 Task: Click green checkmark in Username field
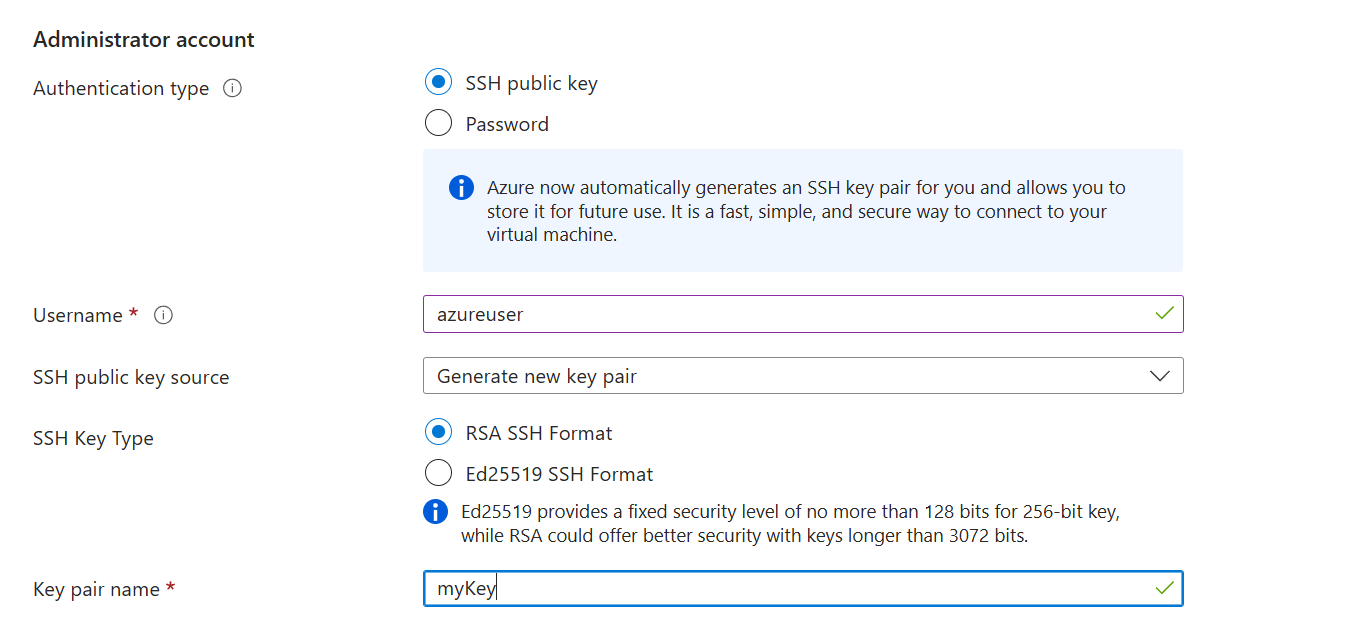click(1164, 313)
